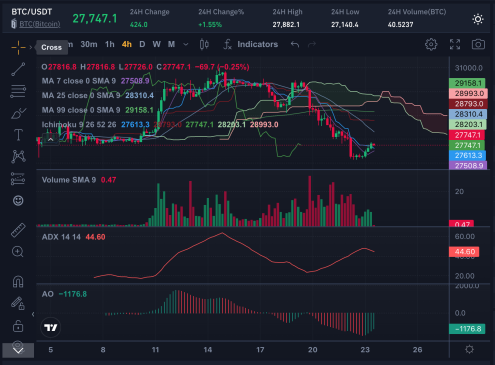
Task: Open time axis settings gear
Action: point(469,350)
